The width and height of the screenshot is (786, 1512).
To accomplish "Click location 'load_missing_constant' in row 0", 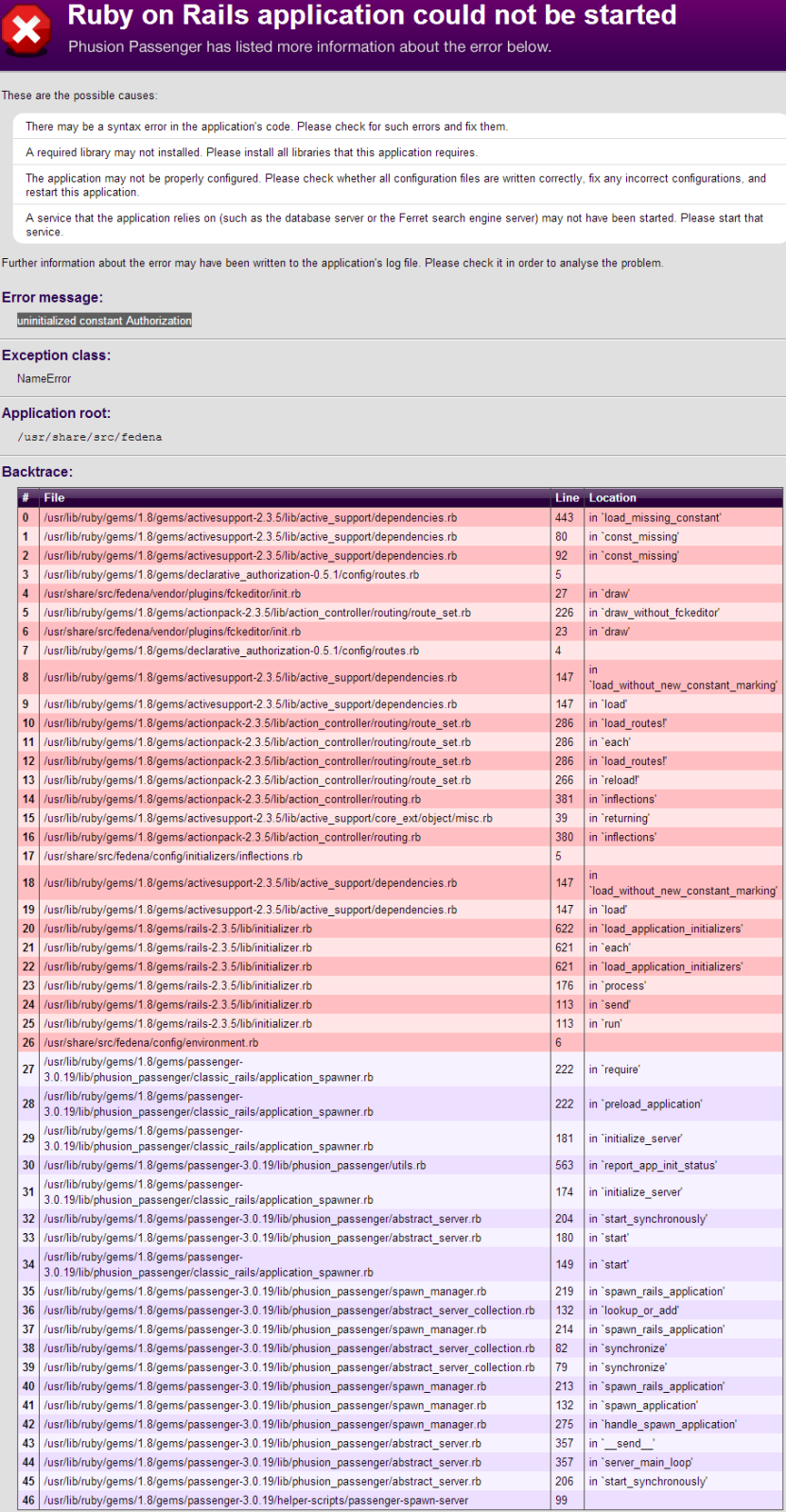I will (x=655, y=518).
